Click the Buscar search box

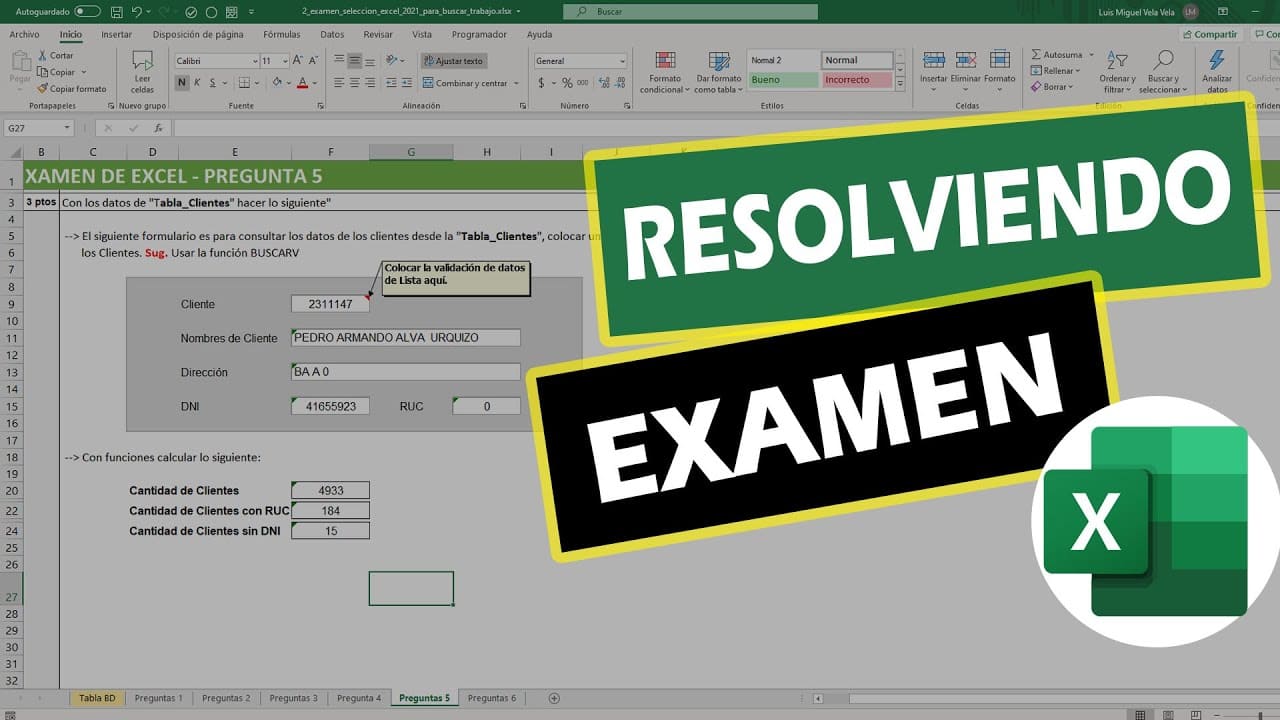(x=690, y=11)
